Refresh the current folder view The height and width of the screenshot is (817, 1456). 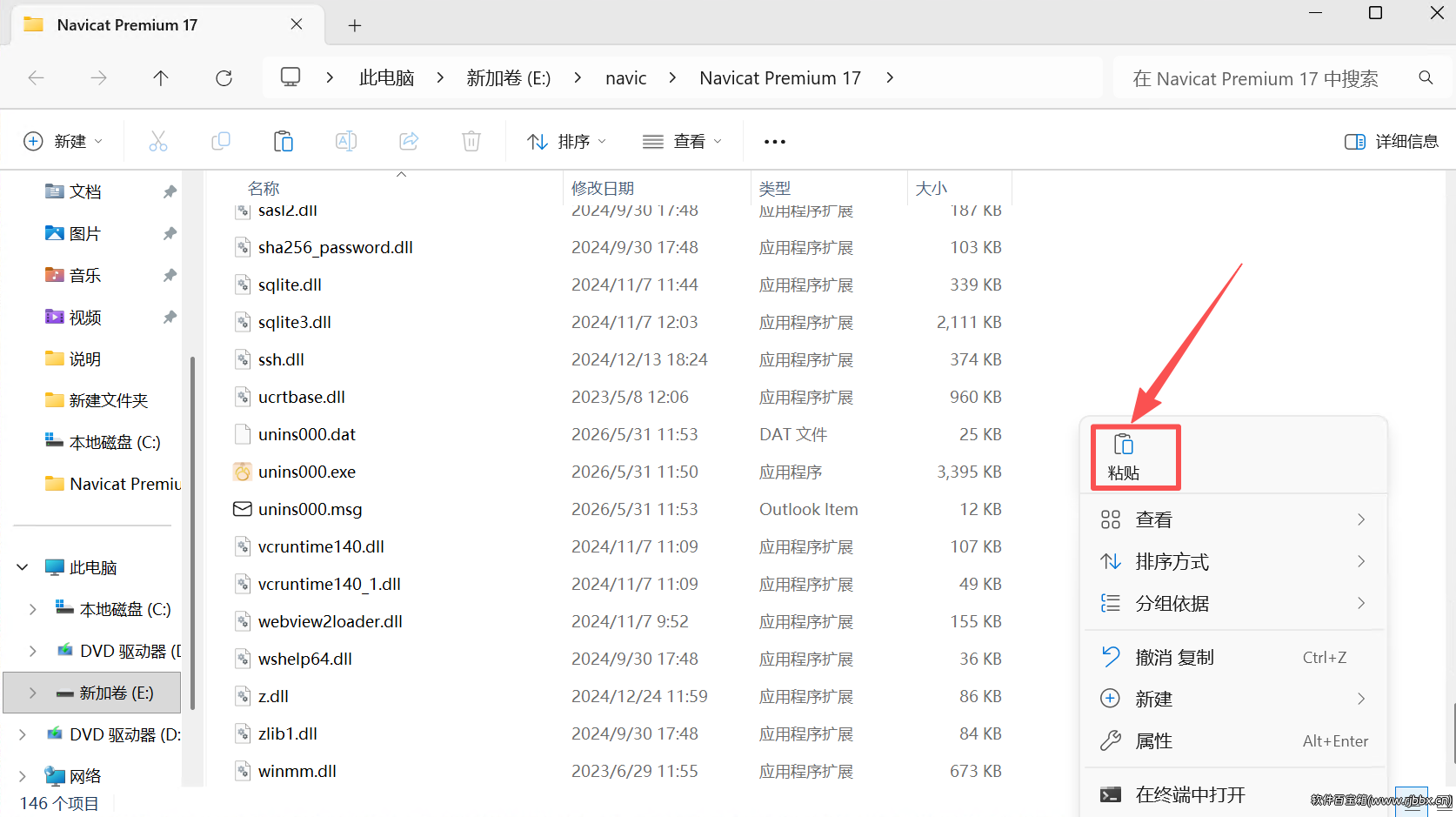click(x=224, y=78)
